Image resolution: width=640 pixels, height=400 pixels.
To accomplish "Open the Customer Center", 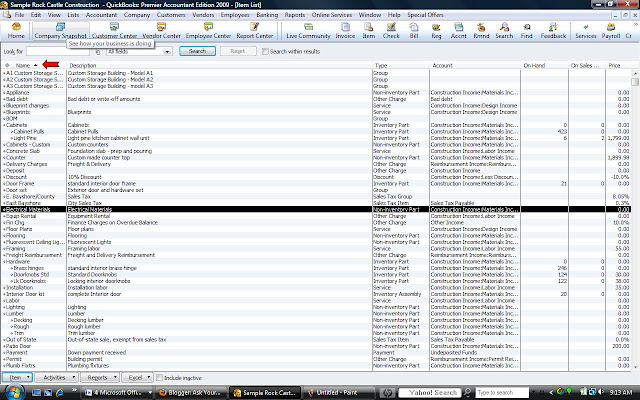I will pos(114,31).
